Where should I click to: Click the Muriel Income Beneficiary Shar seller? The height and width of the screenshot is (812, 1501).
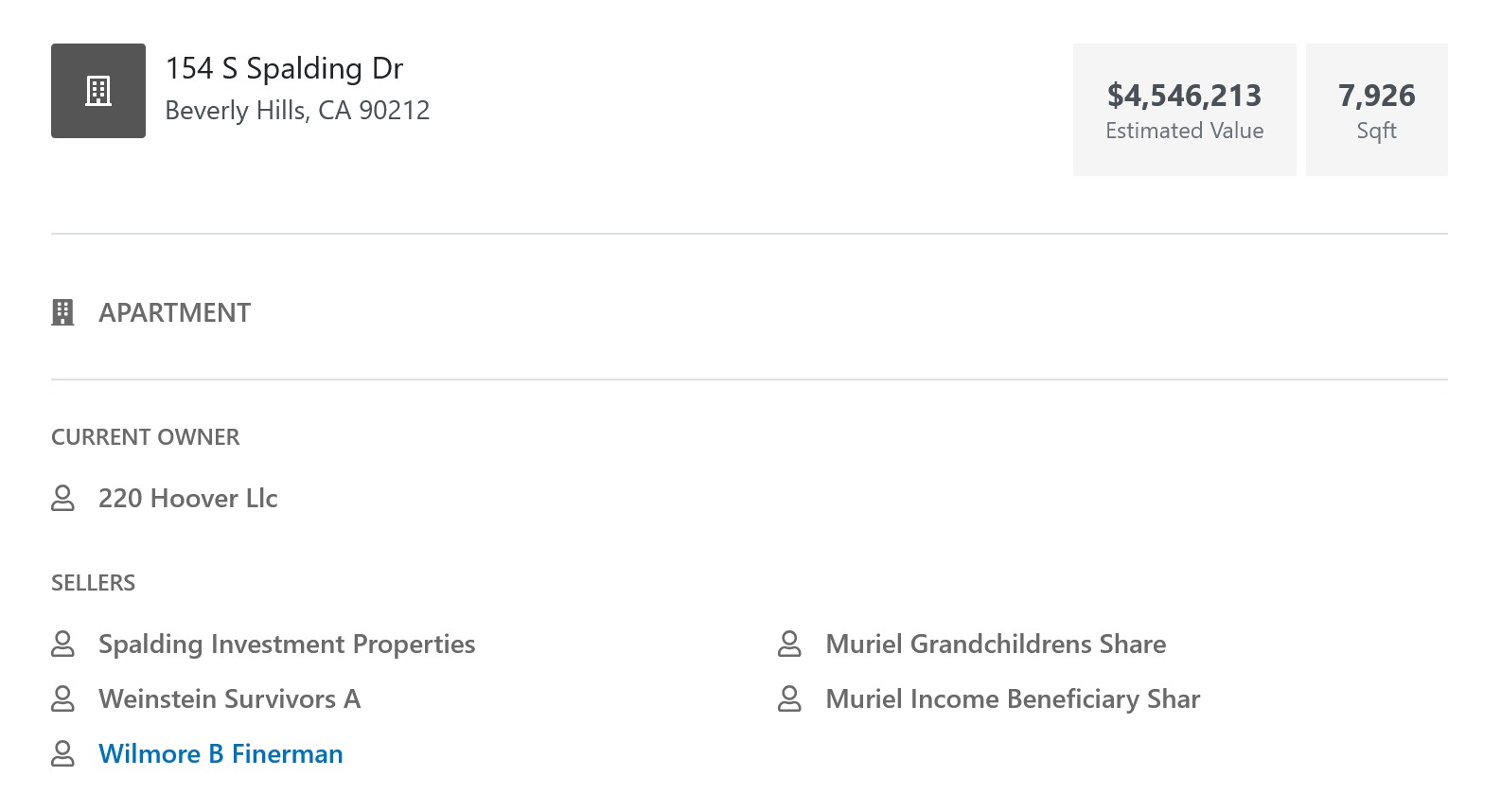pos(1013,698)
